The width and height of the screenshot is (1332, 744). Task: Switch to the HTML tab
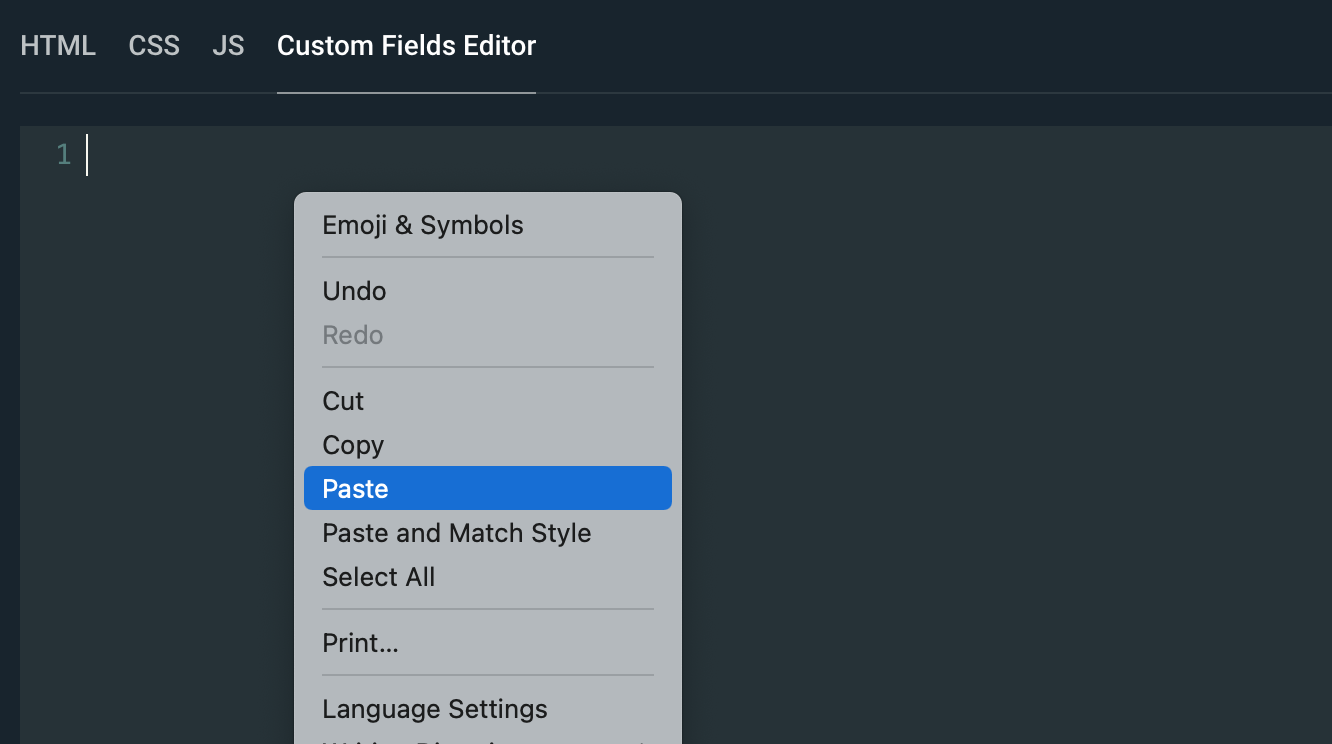58,46
